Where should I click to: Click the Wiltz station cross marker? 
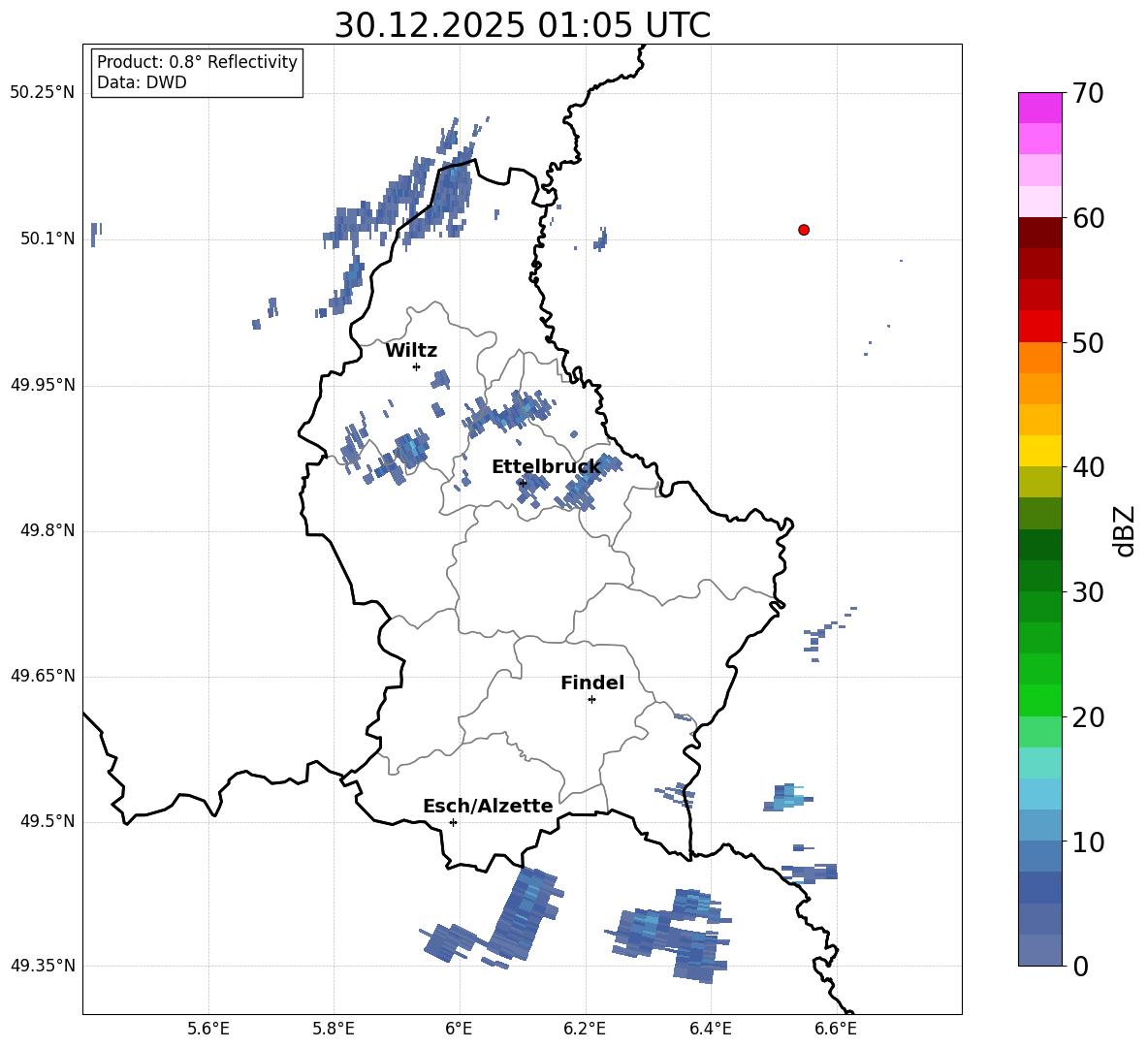tap(416, 366)
